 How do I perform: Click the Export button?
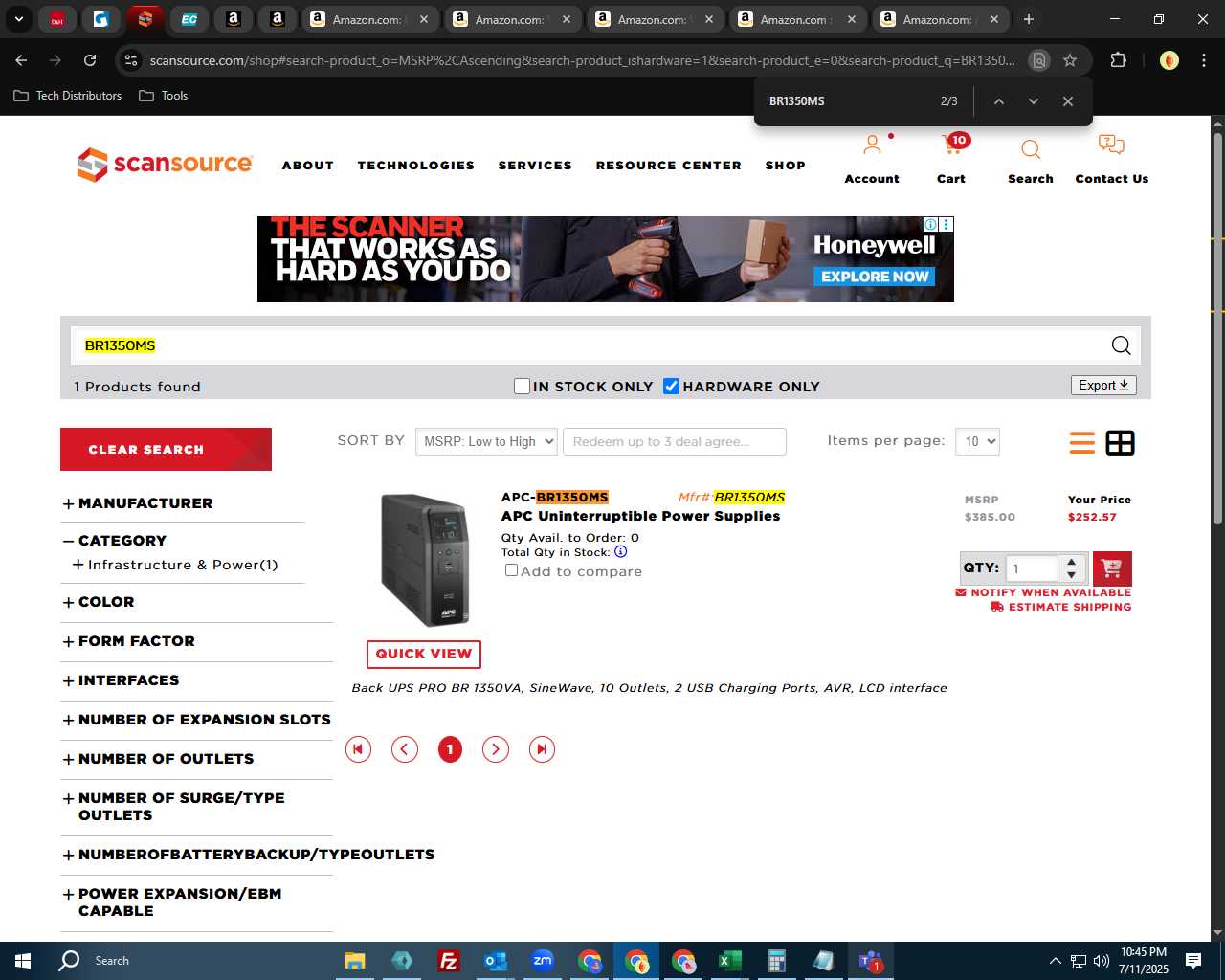(x=1103, y=385)
